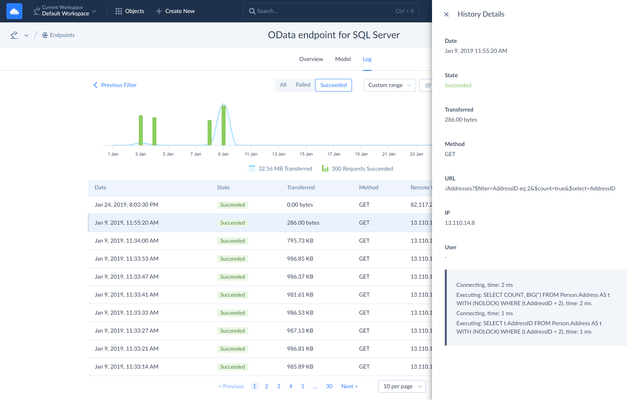Close the History Details panel
The height and width of the screenshot is (400, 640).
tap(446, 15)
